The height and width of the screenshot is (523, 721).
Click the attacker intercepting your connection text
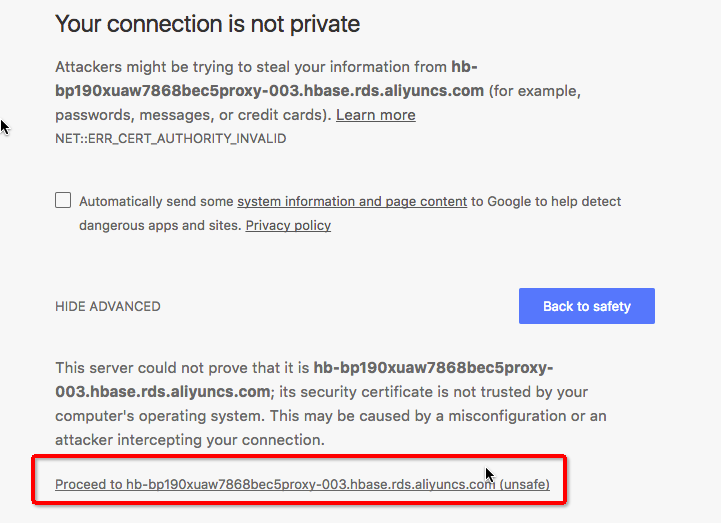tap(190, 440)
